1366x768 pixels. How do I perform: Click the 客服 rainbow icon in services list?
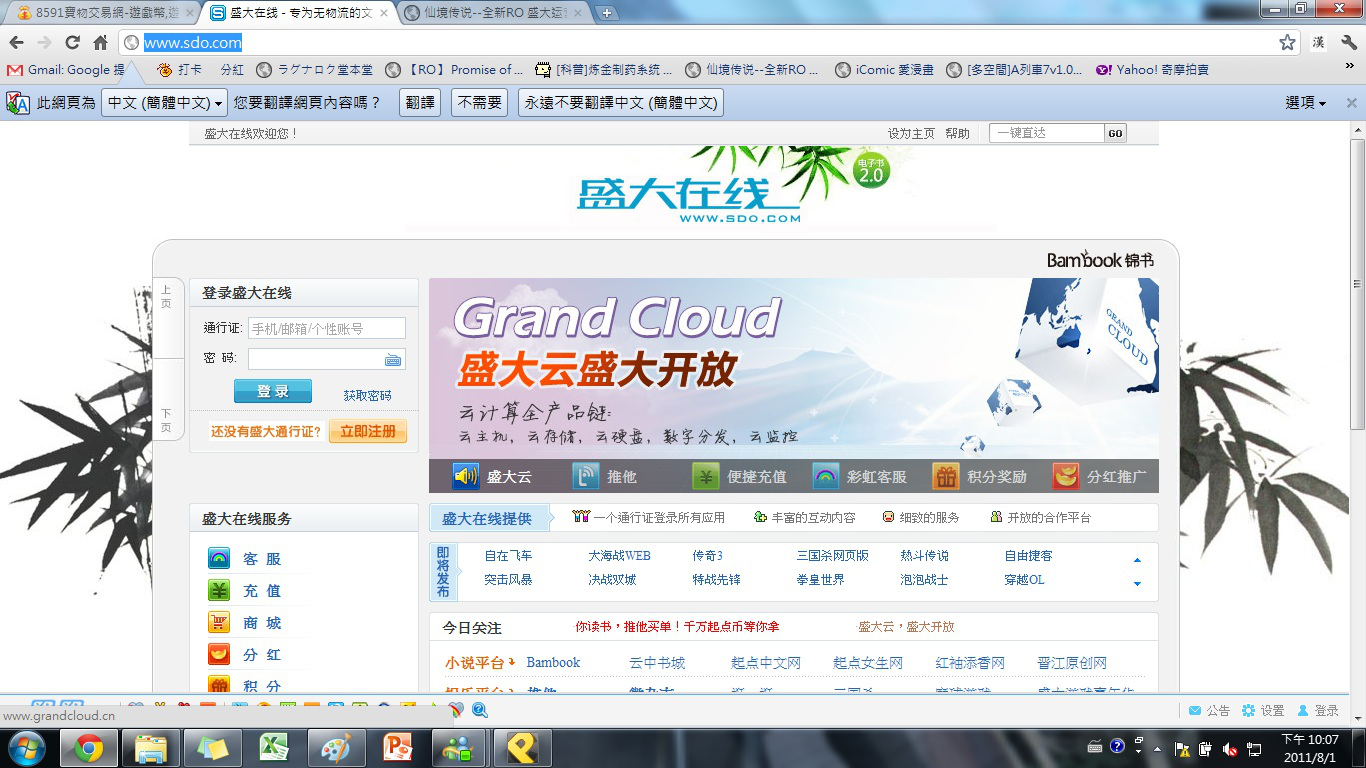click(219, 558)
